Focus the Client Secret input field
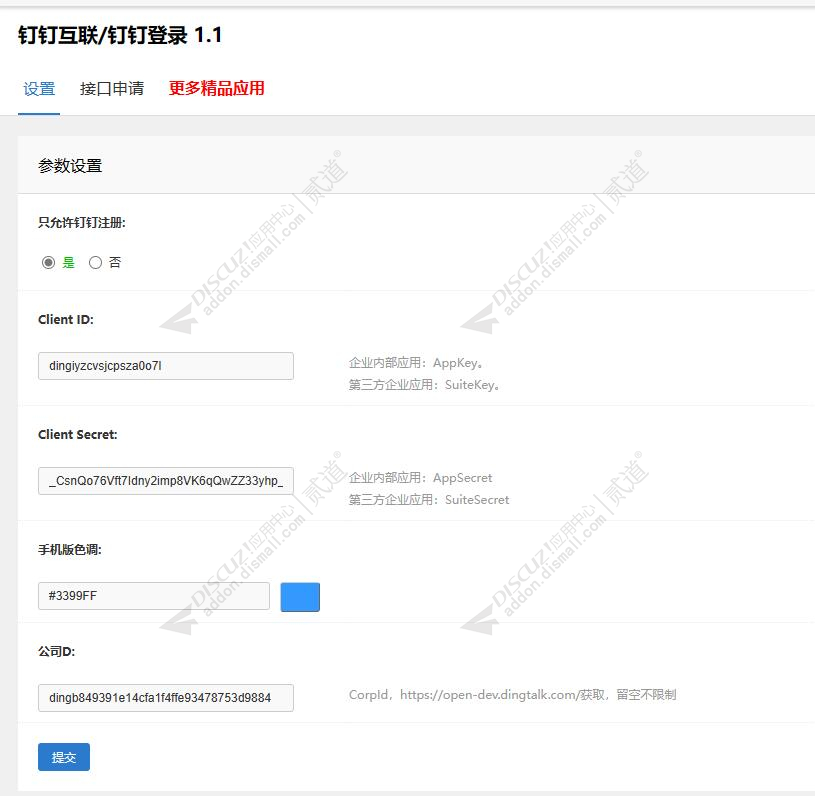 click(x=166, y=481)
